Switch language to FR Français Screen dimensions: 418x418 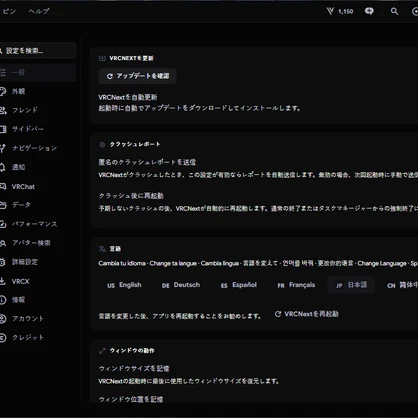(296, 285)
